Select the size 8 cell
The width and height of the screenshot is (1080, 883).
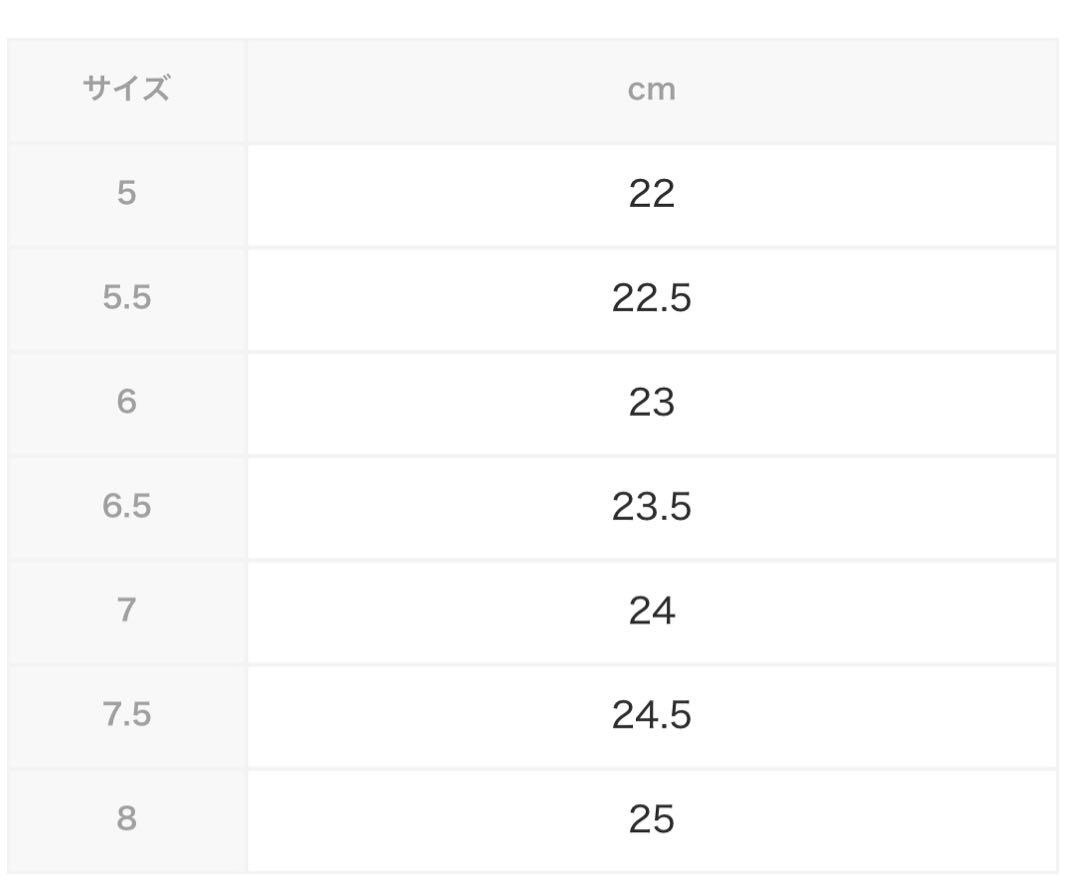pyautogui.click(x=127, y=821)
